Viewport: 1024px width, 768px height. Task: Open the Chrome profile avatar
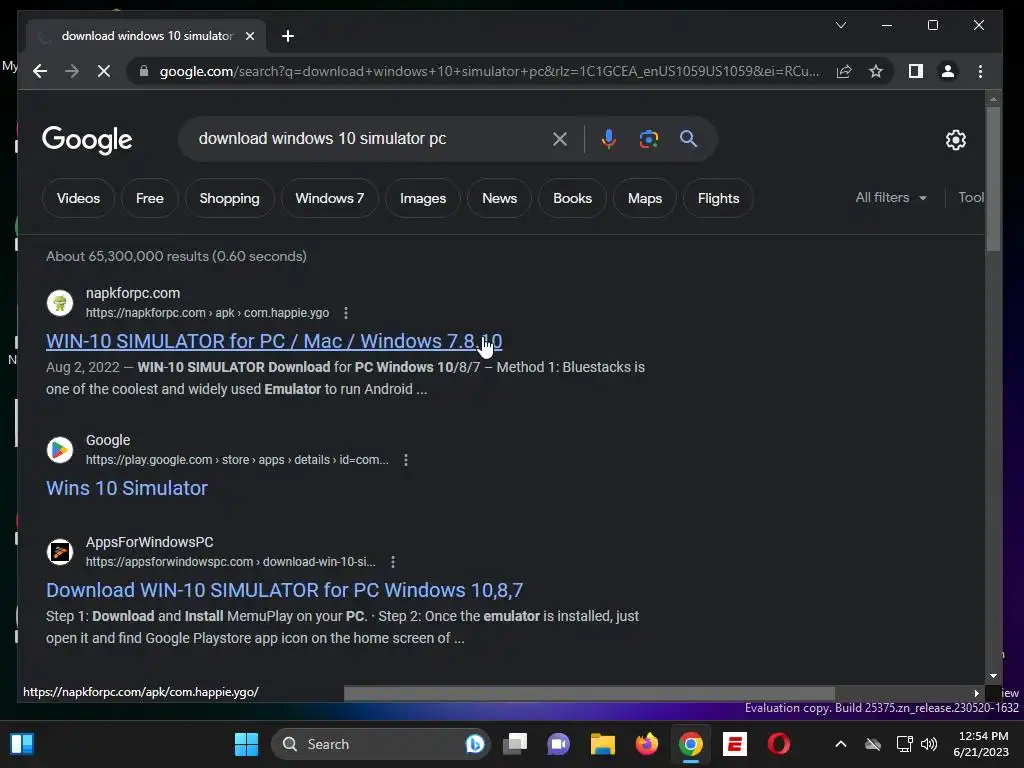pos(948,71)
